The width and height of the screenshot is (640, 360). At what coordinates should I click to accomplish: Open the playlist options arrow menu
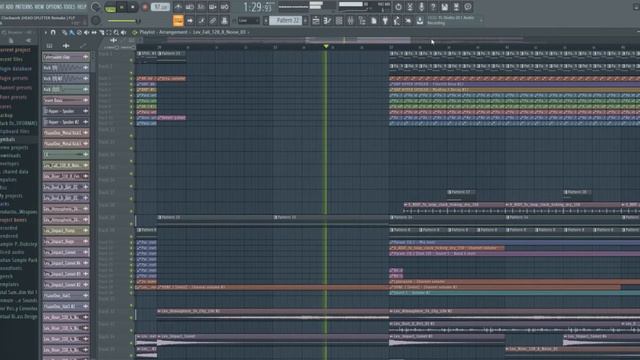coord(46,32)
